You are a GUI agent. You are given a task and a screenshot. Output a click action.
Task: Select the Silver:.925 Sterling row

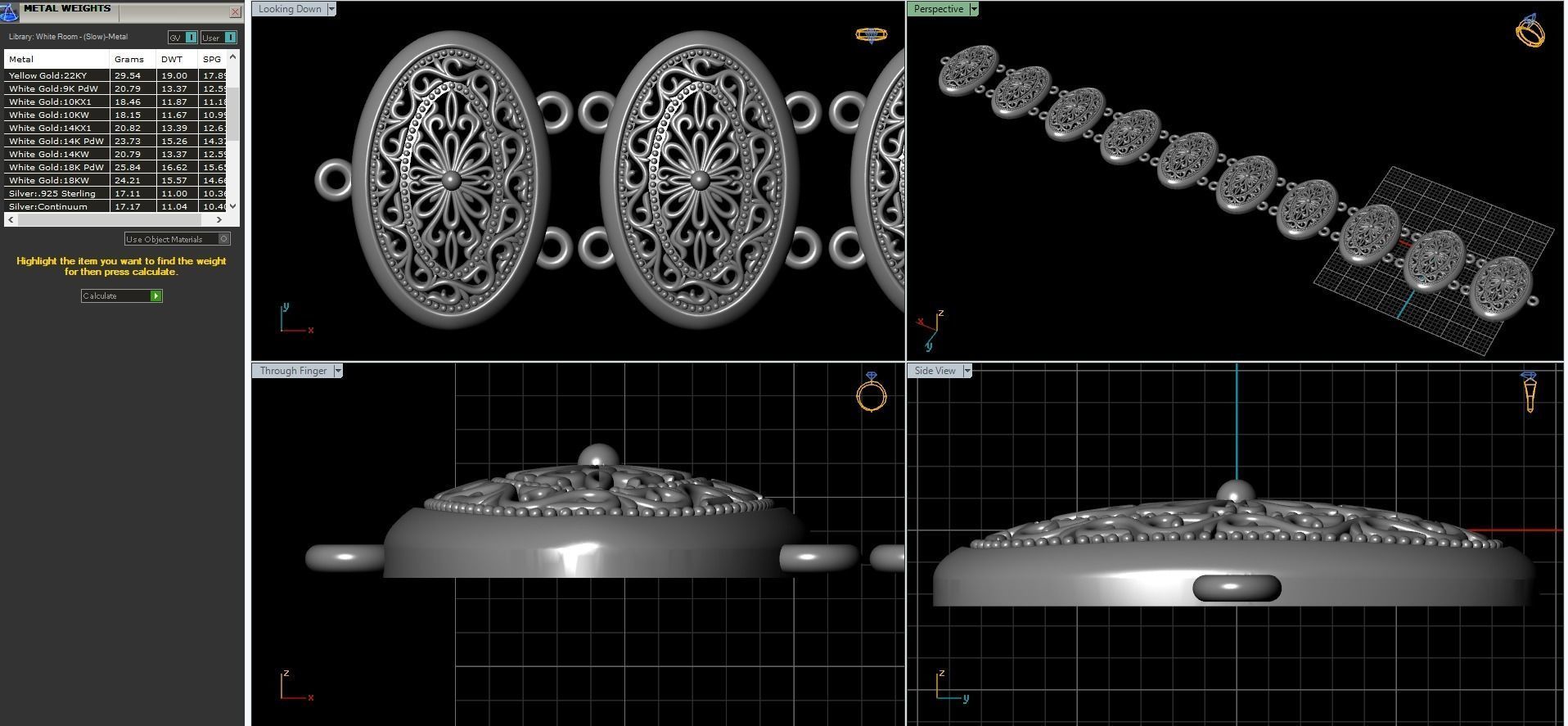(115, 193)
